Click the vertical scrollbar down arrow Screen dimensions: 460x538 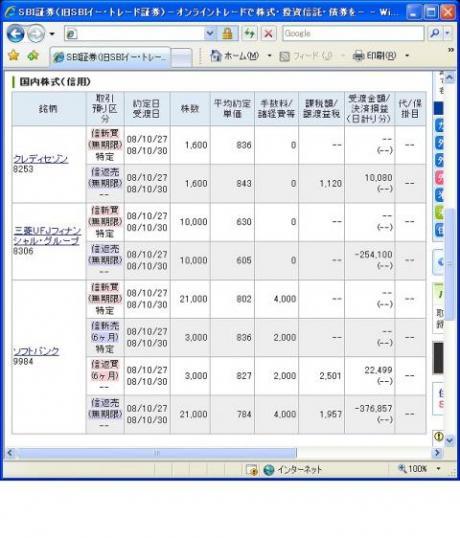click(x=450, y=440)
